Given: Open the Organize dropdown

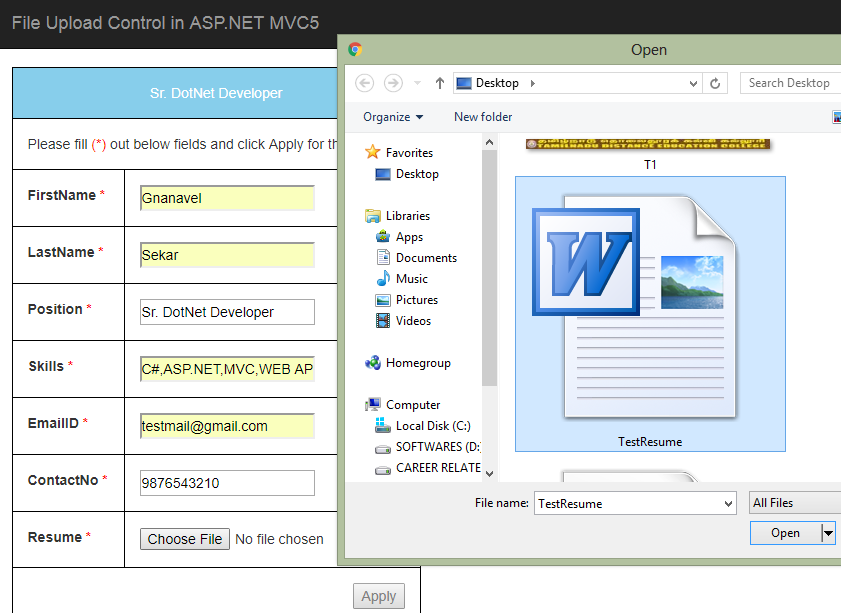Looking at the screenshot, I should pyautogui.click(x=392, y=117).
